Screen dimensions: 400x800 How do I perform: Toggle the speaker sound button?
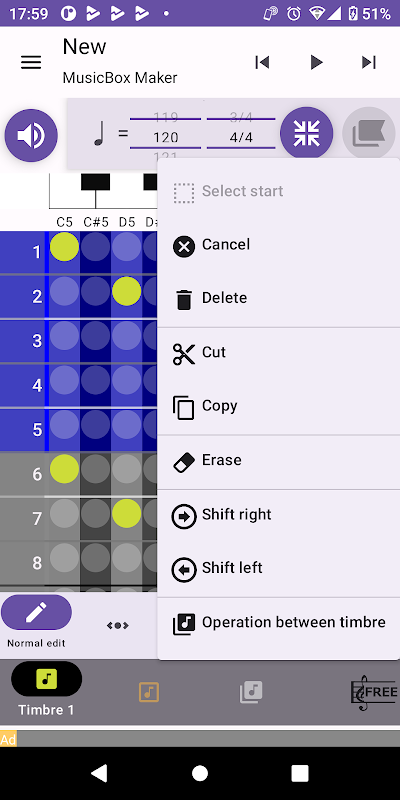31,135
